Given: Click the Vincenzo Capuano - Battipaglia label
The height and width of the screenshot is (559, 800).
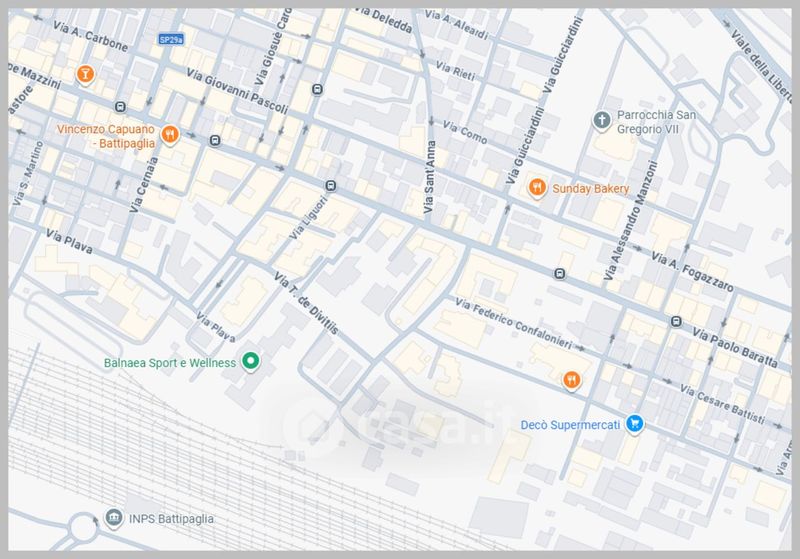Looking at the screenshot, I should click(105, 136).
